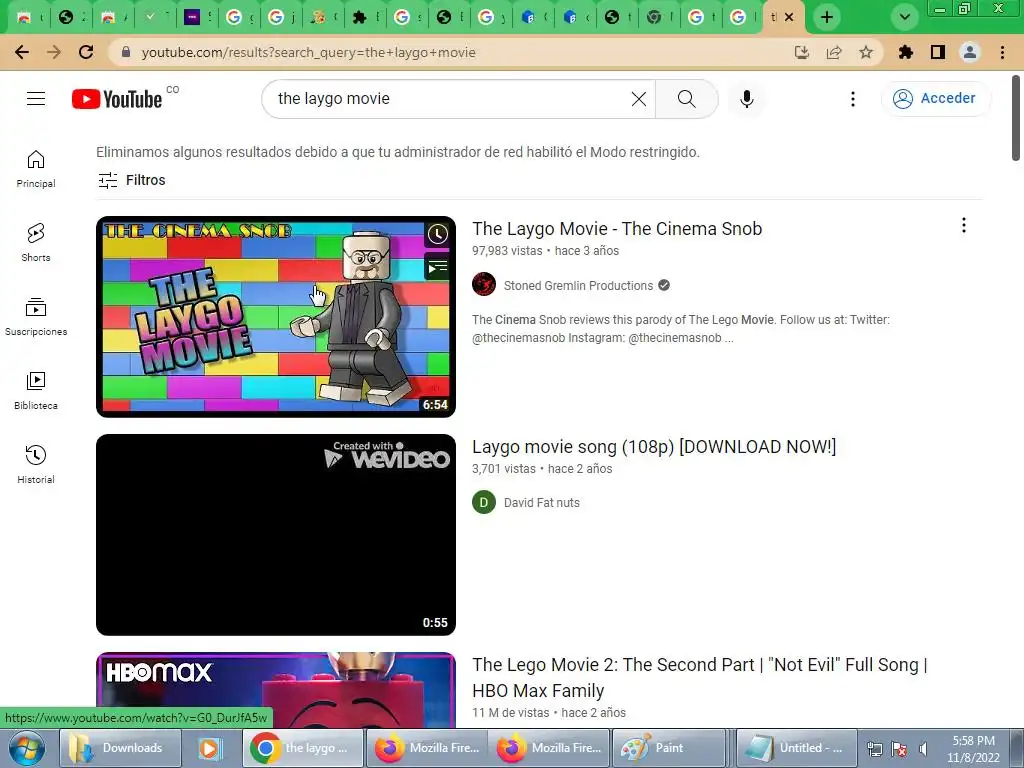
Task: Open the Filtros filter options
Action: click(x=131, y=180)
